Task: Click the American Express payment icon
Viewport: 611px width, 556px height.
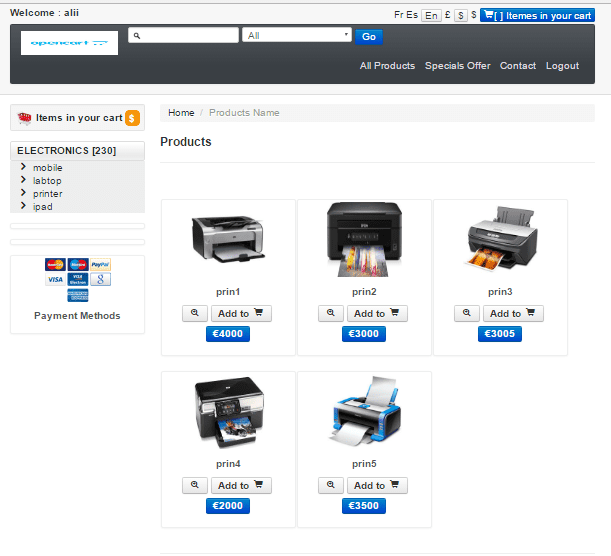Action: tap(78, 295)
